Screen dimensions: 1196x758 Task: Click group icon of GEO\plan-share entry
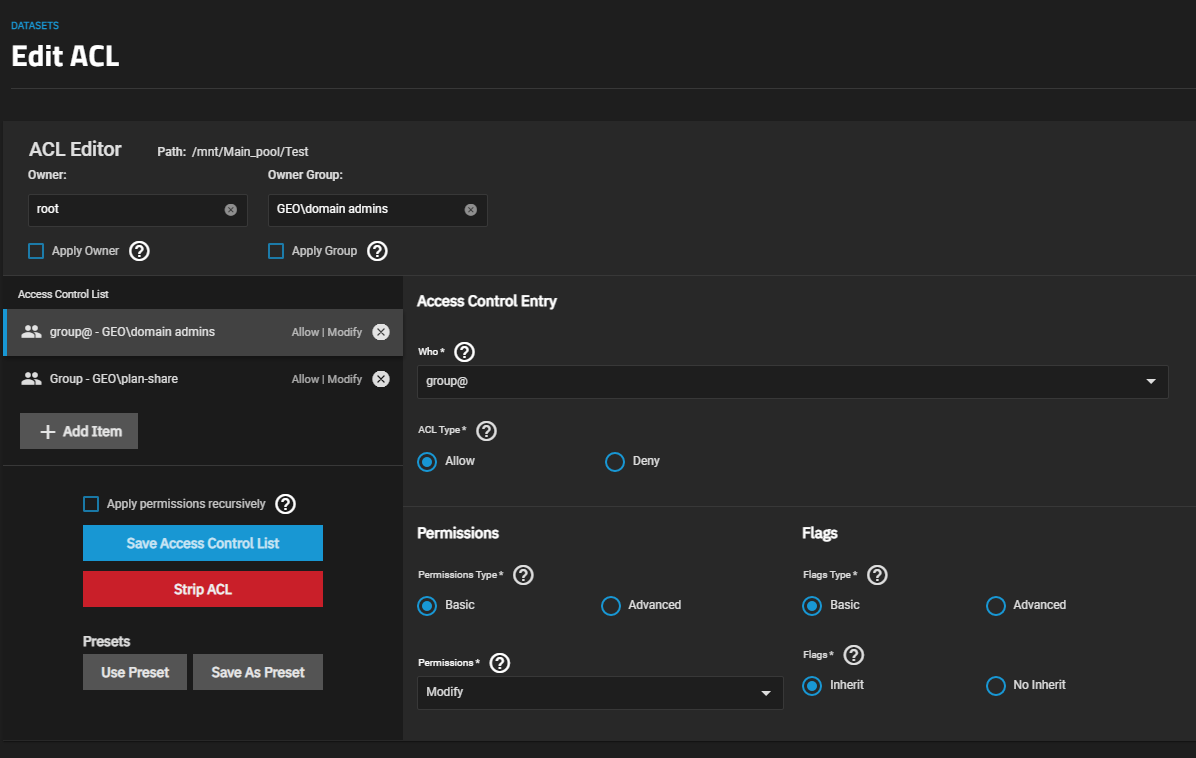click(x=31, y=379)
